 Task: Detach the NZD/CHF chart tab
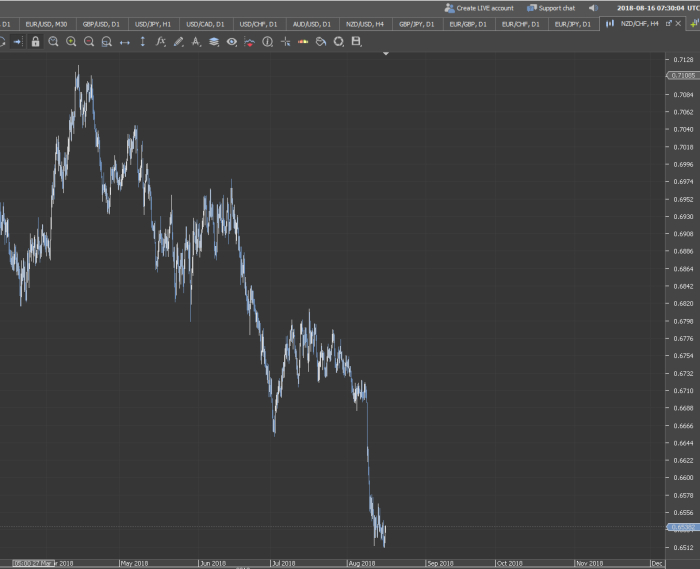[x=669, y=24]
